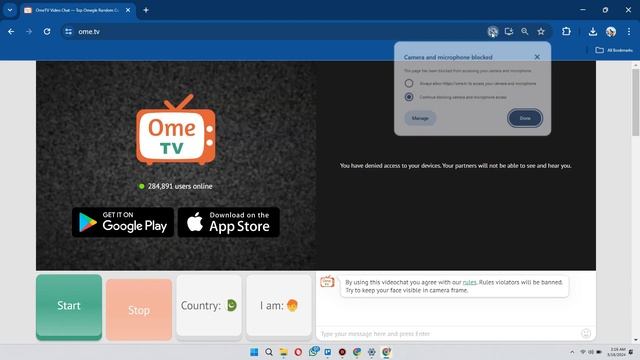The image size is (640, 360).
Task: Show hidden system tray icons chevron
Action: 572,352
